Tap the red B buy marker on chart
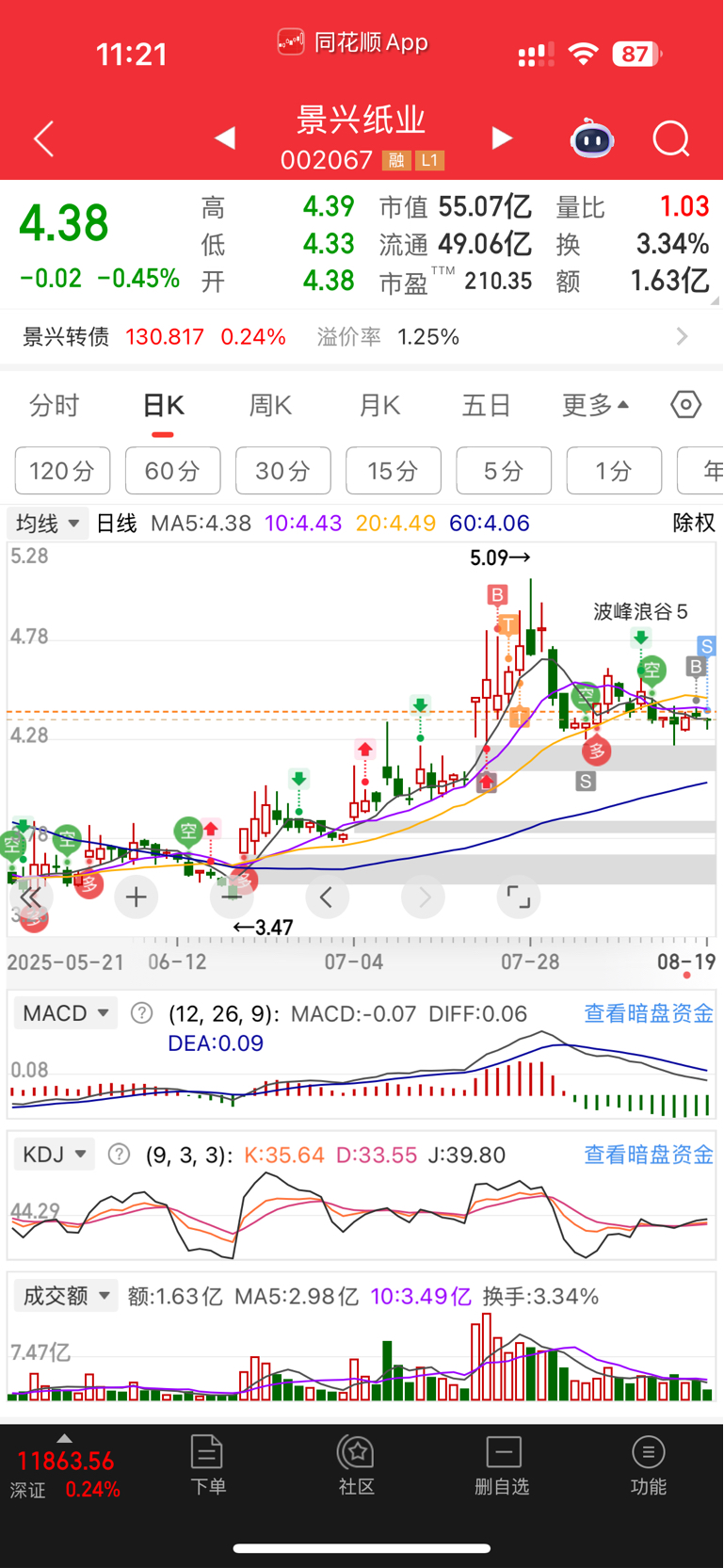The image size is (724, 1568). (x=497, y=594)
